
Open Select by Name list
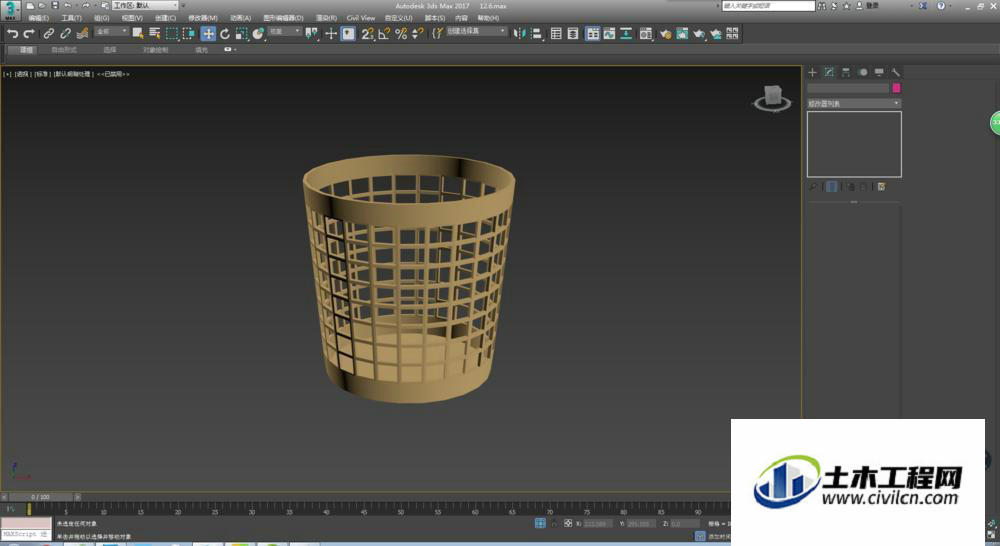click(x=154, y=33)
